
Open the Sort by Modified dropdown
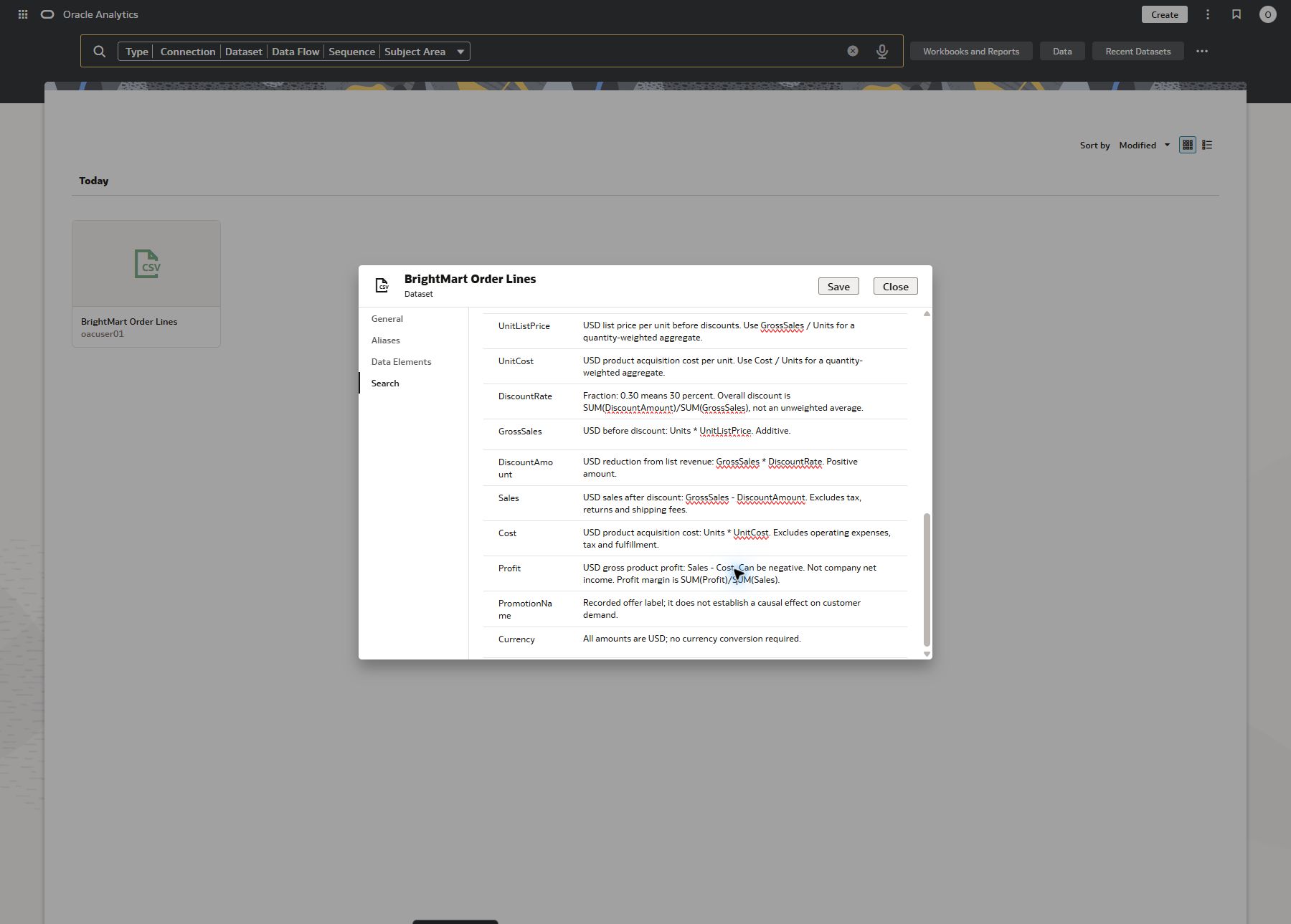(x=1145, y=145)
